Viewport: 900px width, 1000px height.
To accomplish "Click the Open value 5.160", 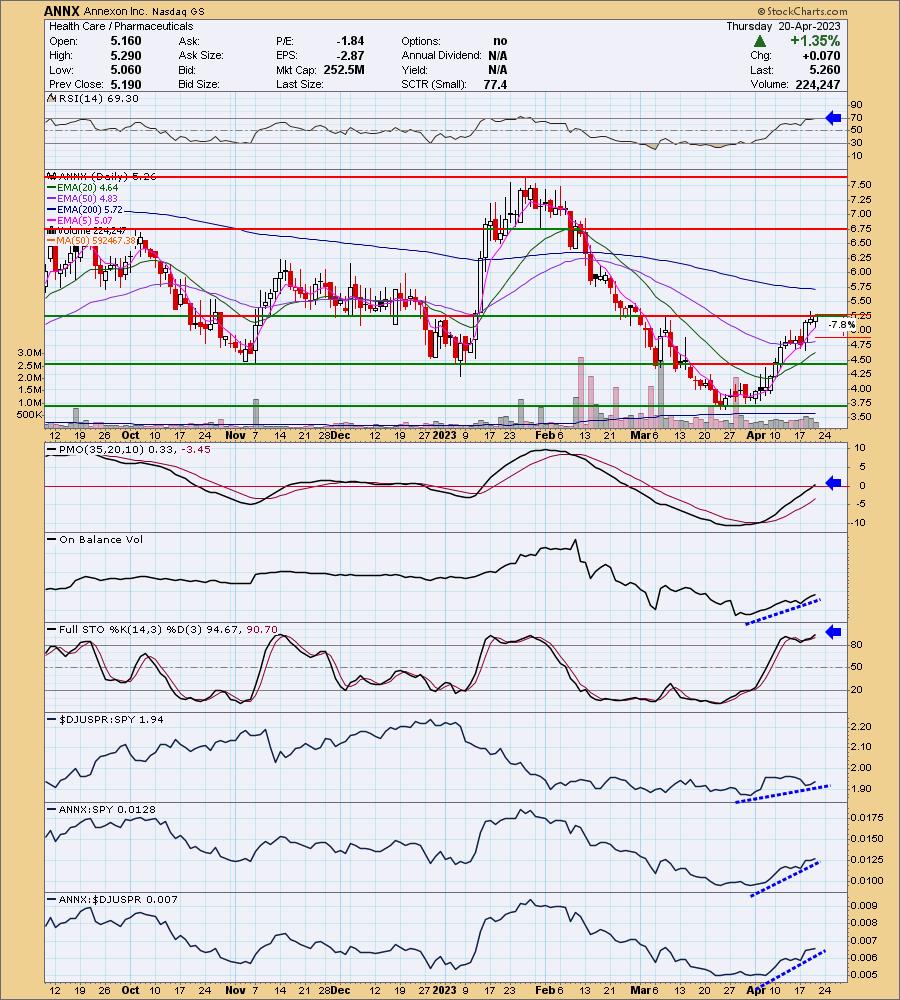I will pos(126,41).
